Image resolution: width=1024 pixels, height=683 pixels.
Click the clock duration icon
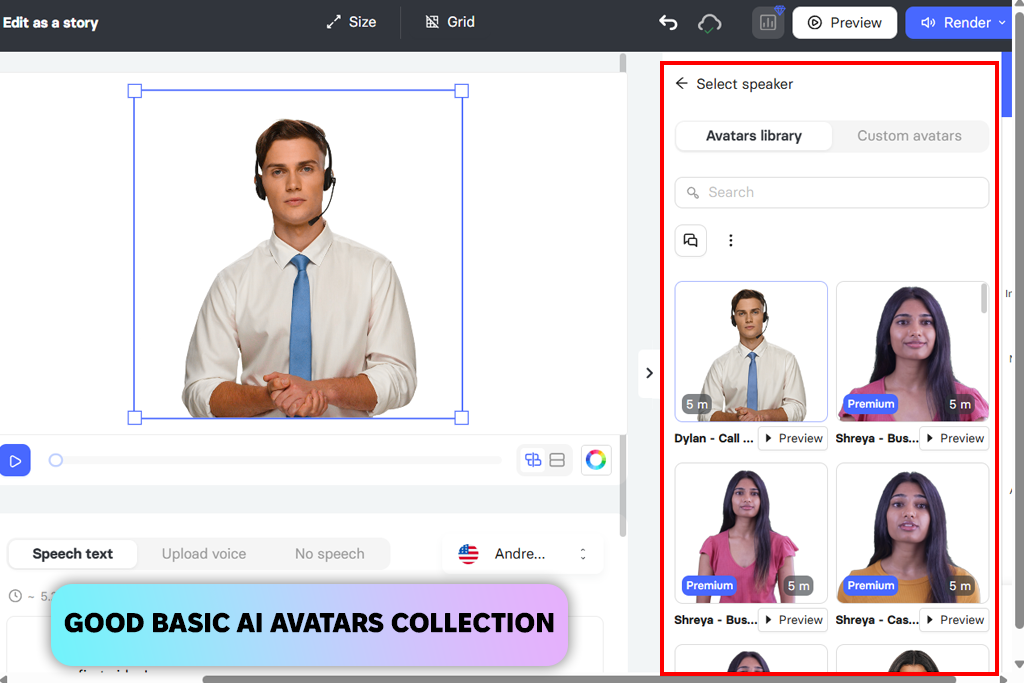click(15, 596)
